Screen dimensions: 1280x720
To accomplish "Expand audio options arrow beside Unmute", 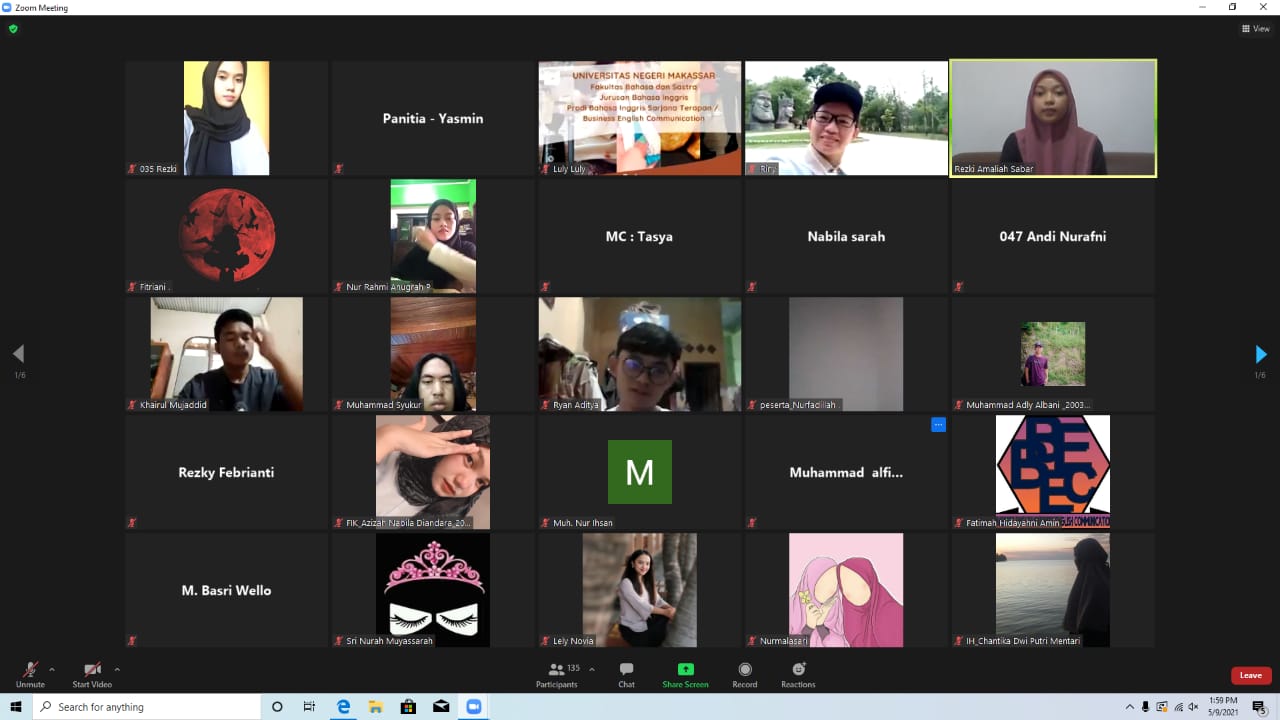I will (x=52, y=669).
